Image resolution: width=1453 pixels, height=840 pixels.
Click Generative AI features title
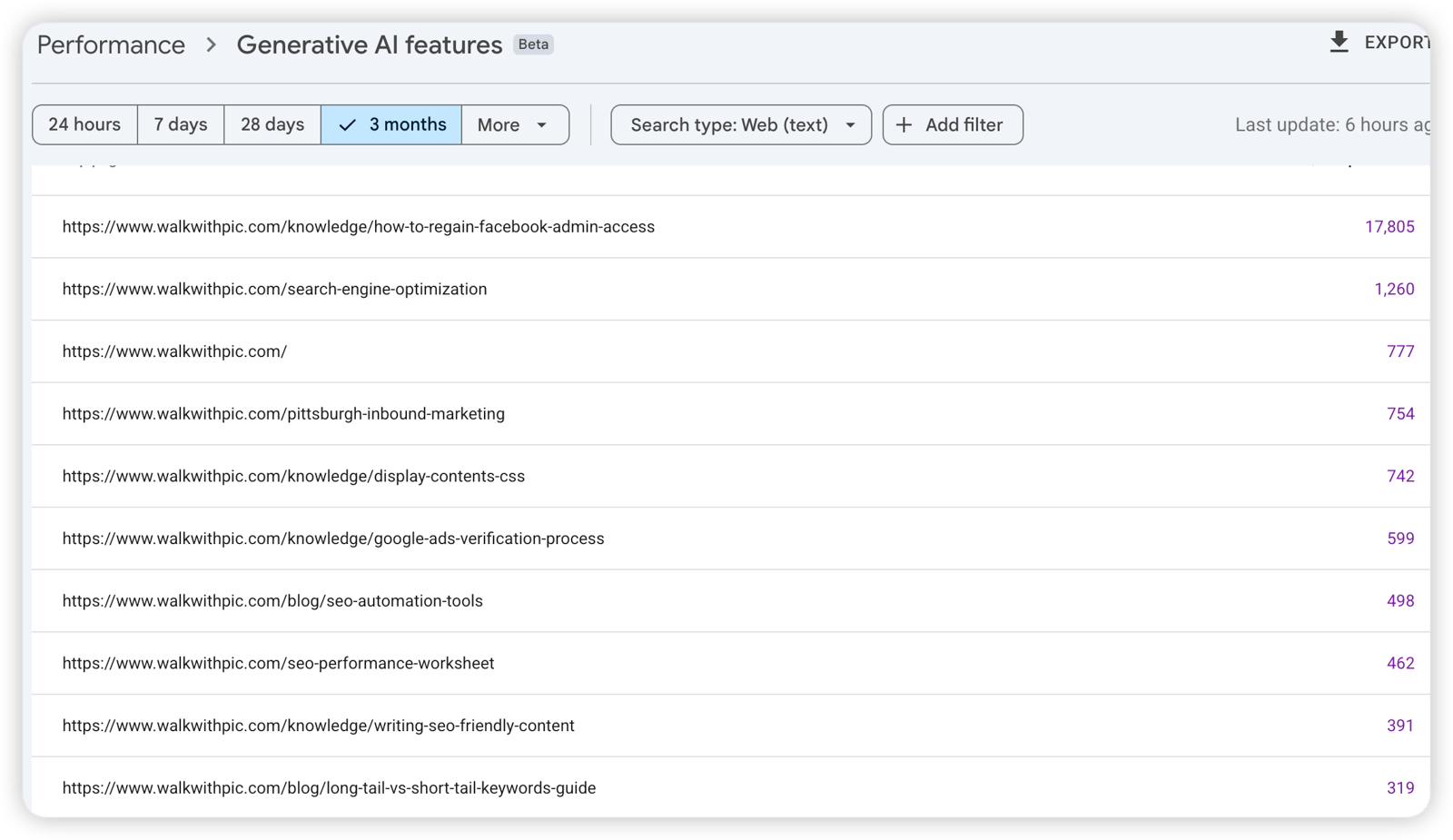coord(370,44)
